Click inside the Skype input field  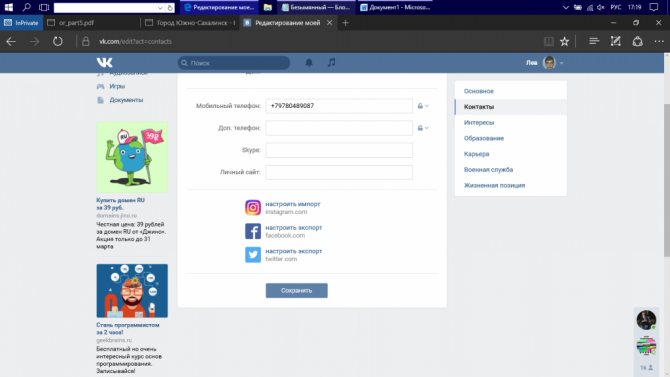(339, 150)
